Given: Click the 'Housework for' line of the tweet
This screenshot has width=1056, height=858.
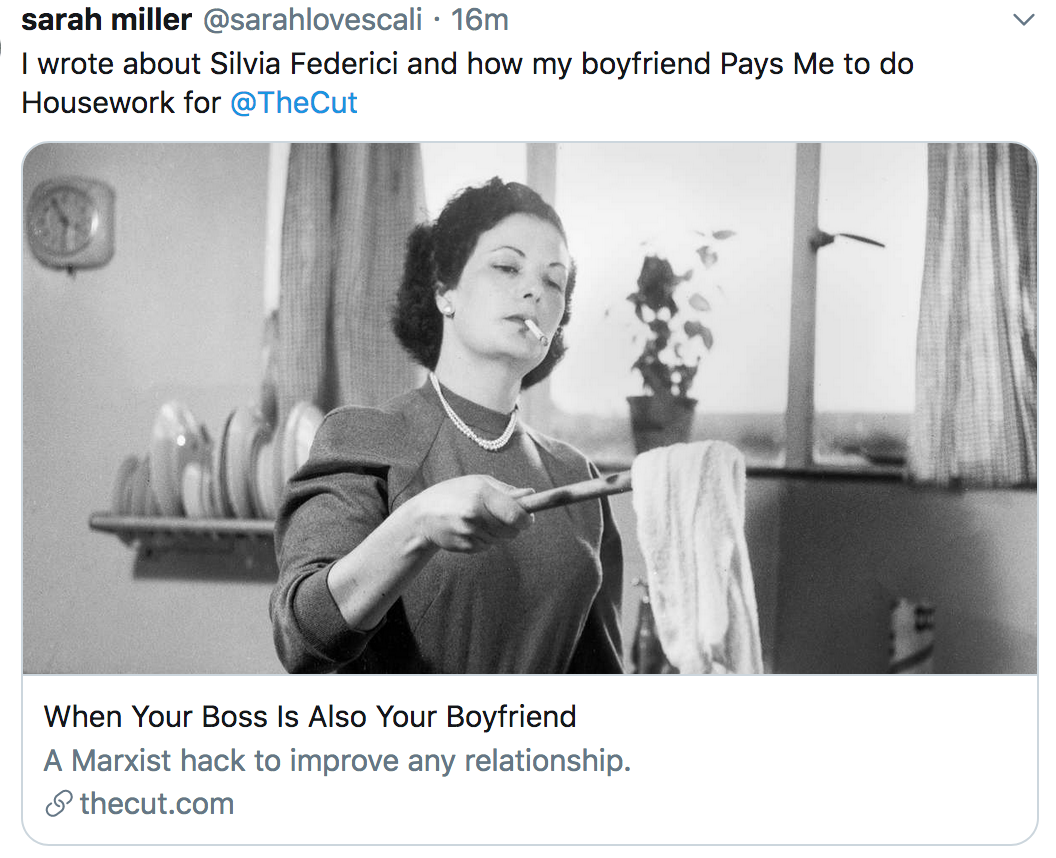Looking at the screenshot, I should (121, 103).
